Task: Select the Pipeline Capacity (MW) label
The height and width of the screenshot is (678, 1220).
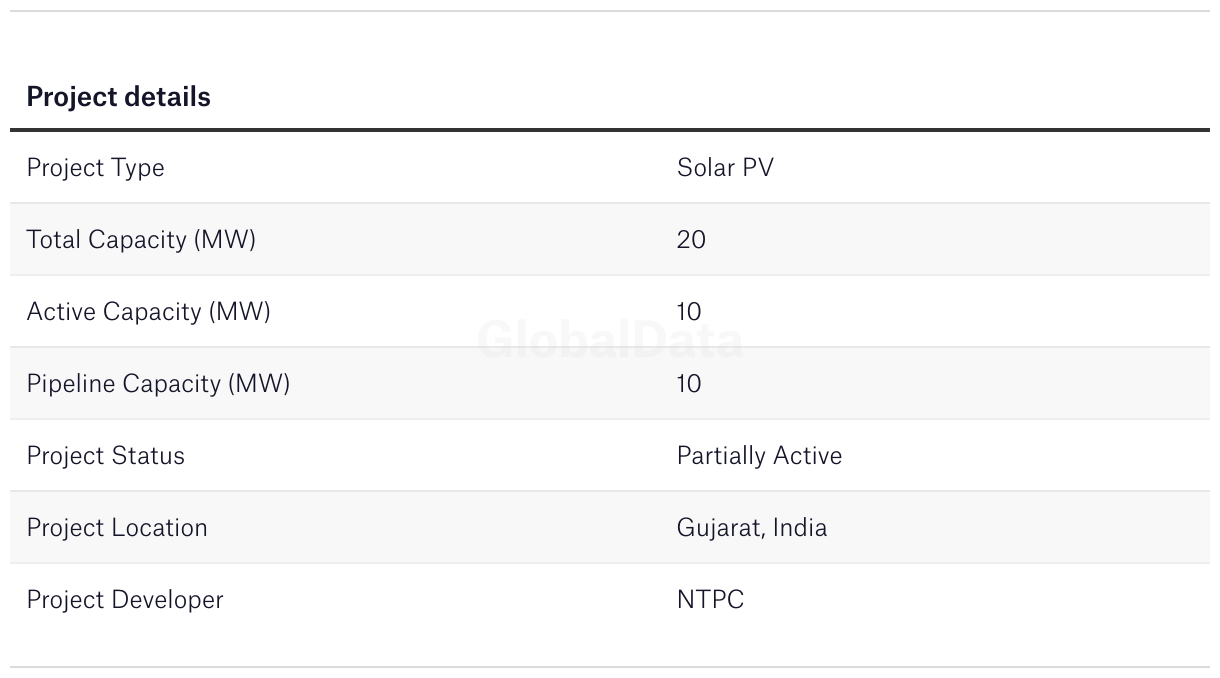Action: coord(158,384)
